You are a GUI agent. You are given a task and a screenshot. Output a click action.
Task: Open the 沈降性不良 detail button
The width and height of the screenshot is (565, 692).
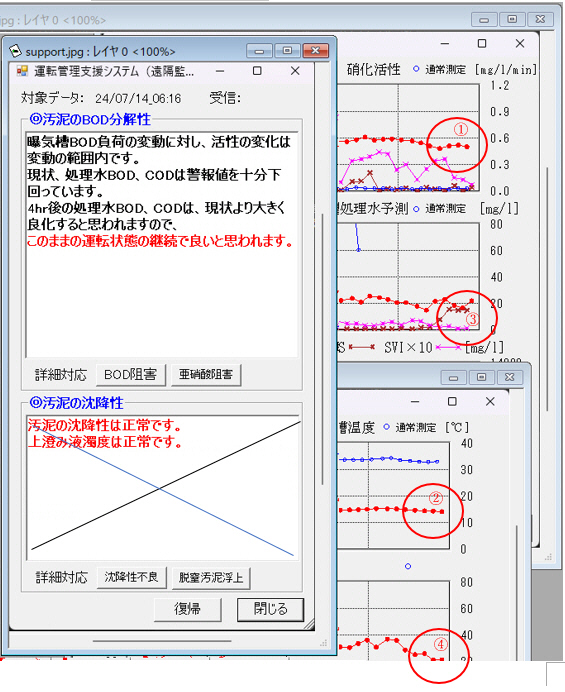[132, 577]
